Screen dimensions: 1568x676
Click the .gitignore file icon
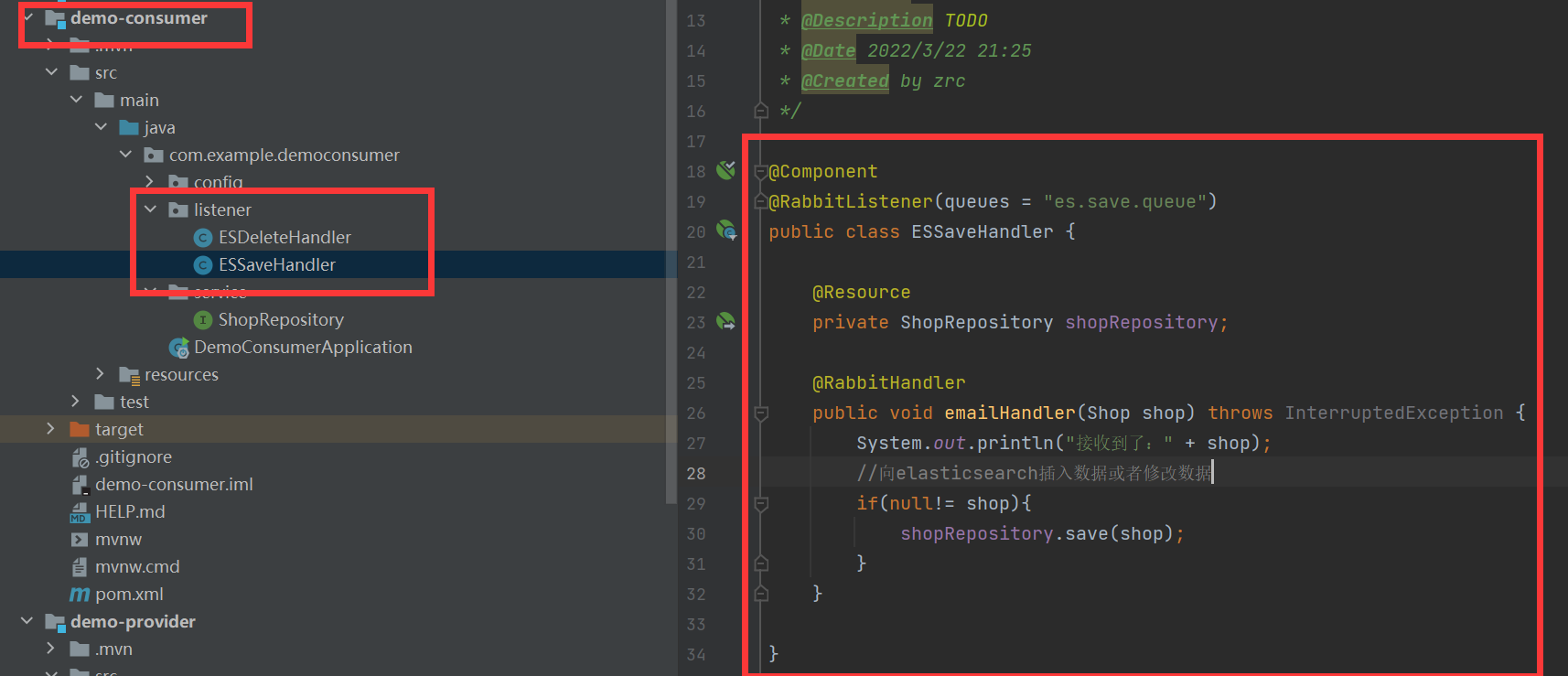81,457
